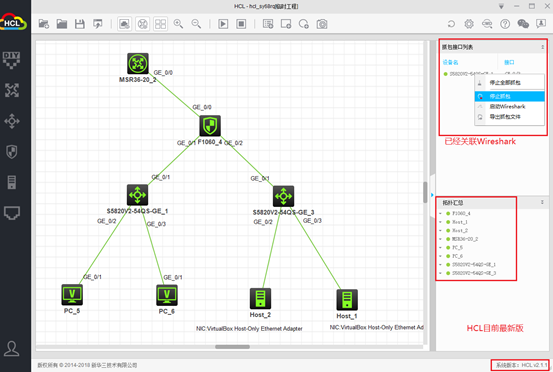Select the Host_2 server node
Viewport: 553px width, 372px height.
pos(260,298)
